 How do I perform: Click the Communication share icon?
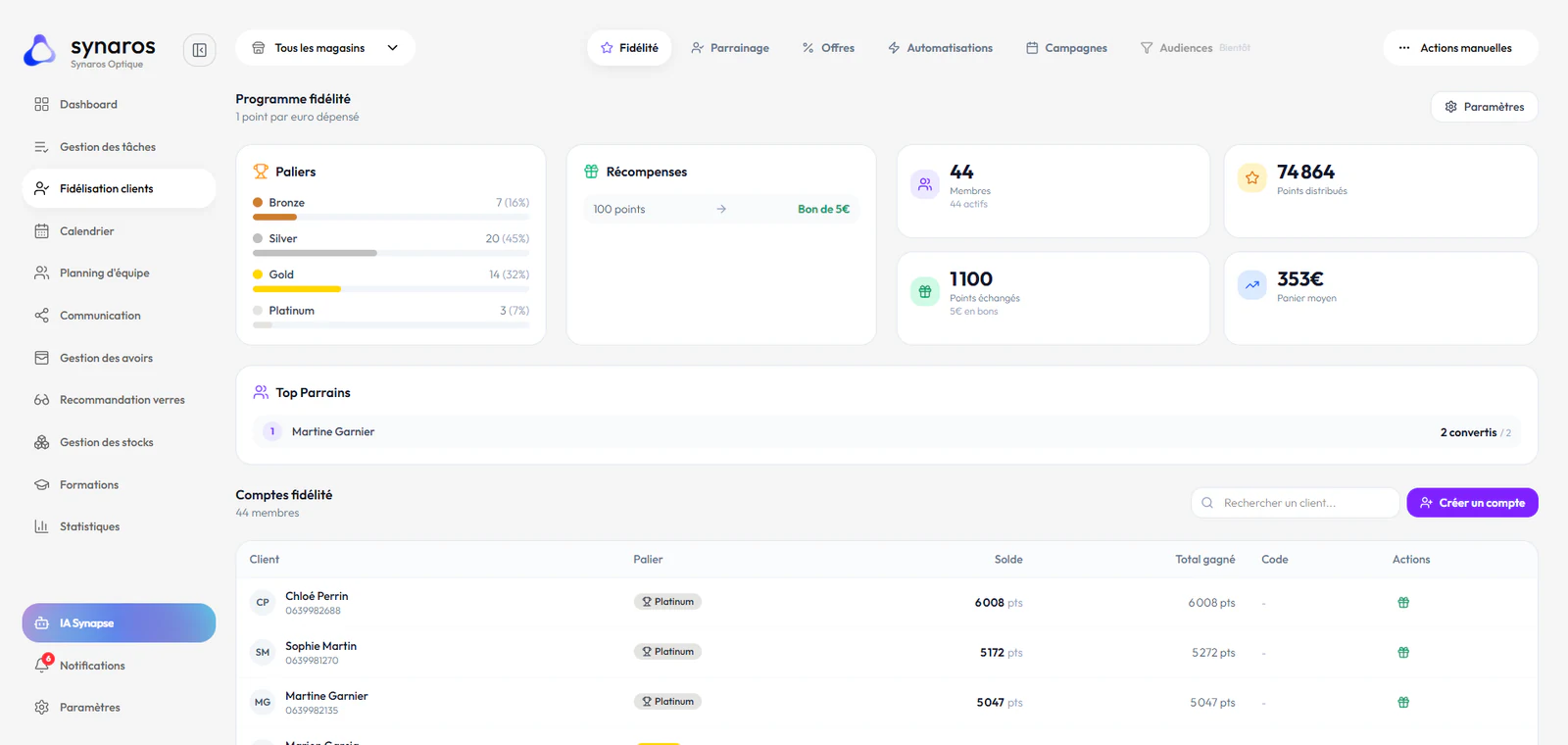(x=41, y=316)
